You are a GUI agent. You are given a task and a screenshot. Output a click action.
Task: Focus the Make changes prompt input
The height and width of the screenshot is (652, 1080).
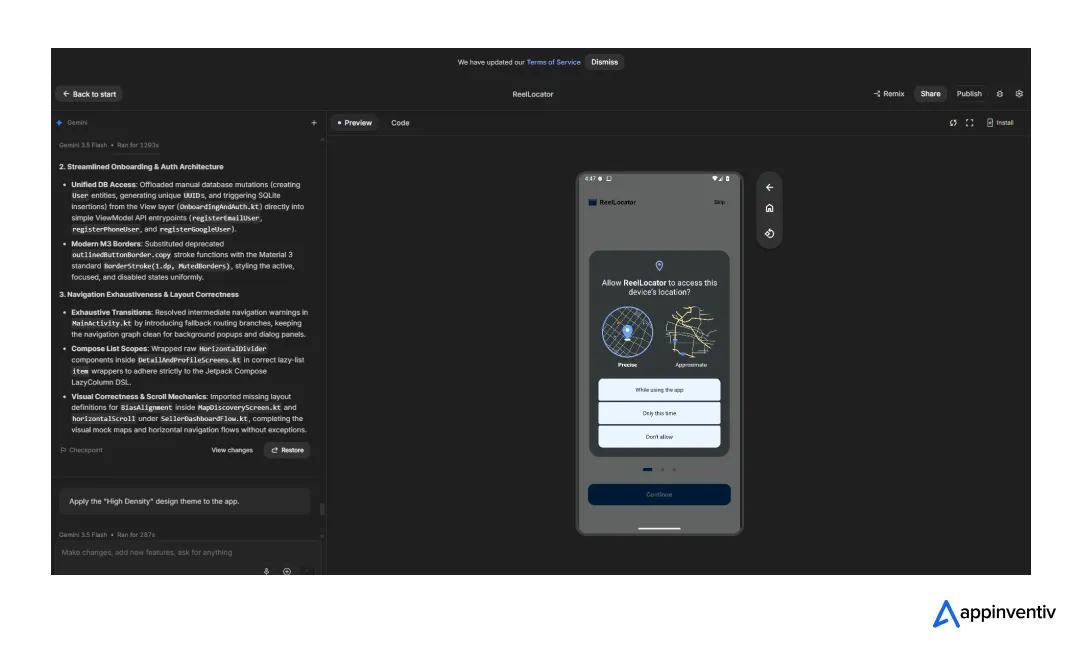pyautogui.click(x=186, y=553)
